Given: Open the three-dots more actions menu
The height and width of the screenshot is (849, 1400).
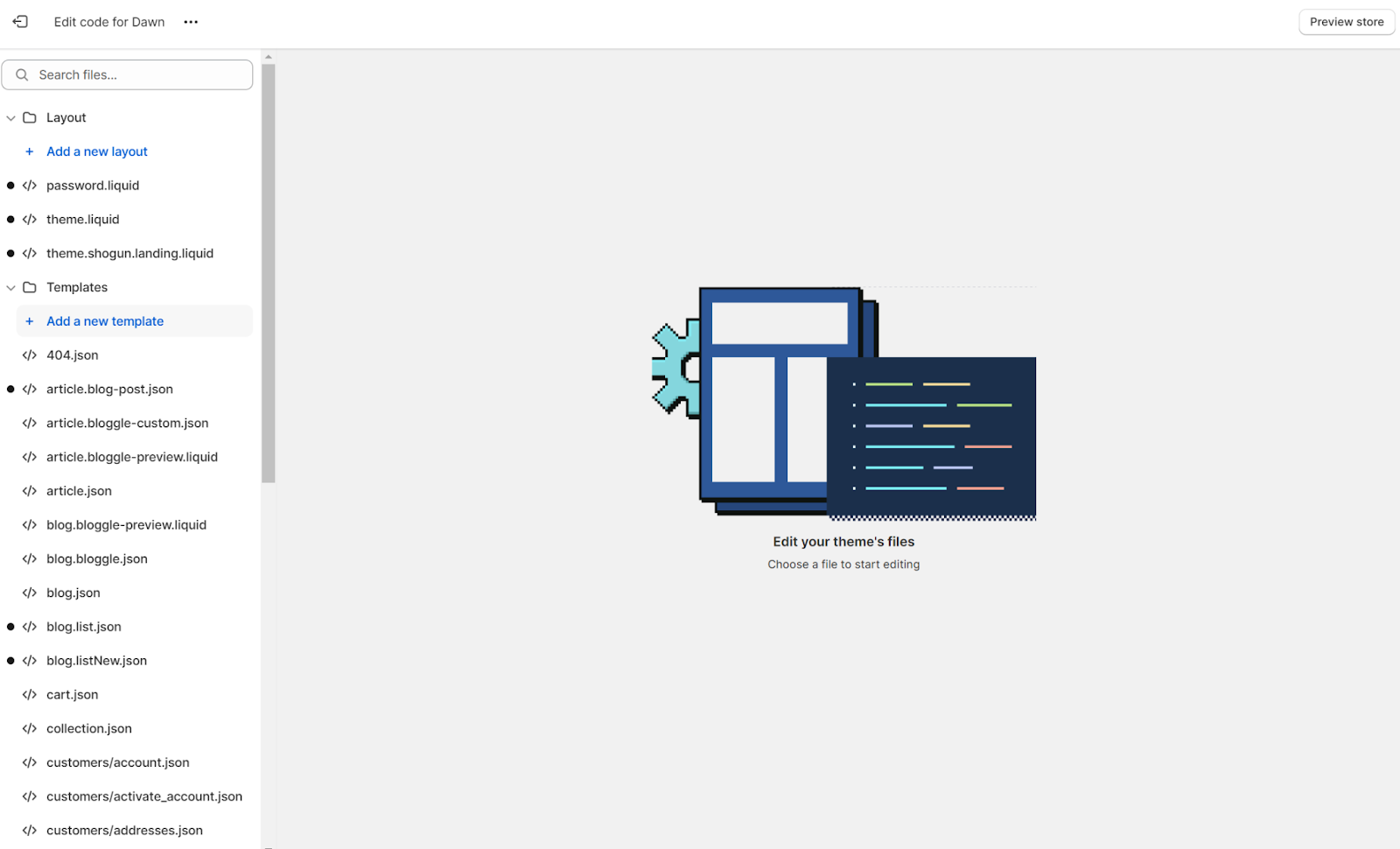Looking at the screenshot, I should [191, 22].
